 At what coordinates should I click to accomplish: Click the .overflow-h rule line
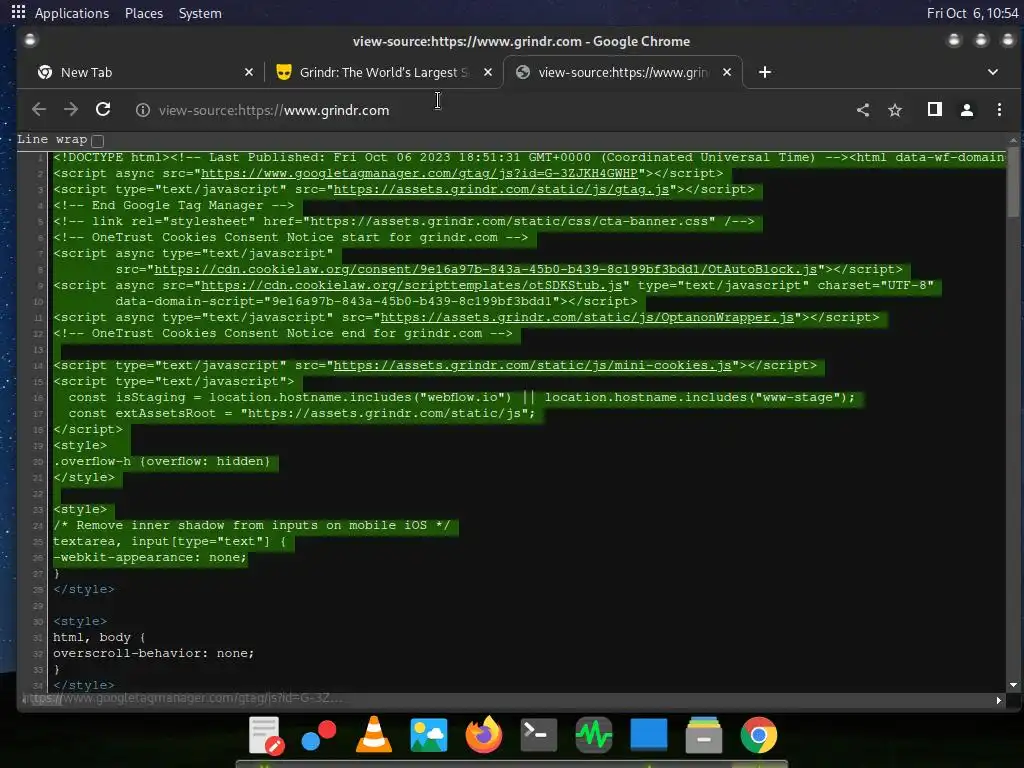[x=161, y=462]
